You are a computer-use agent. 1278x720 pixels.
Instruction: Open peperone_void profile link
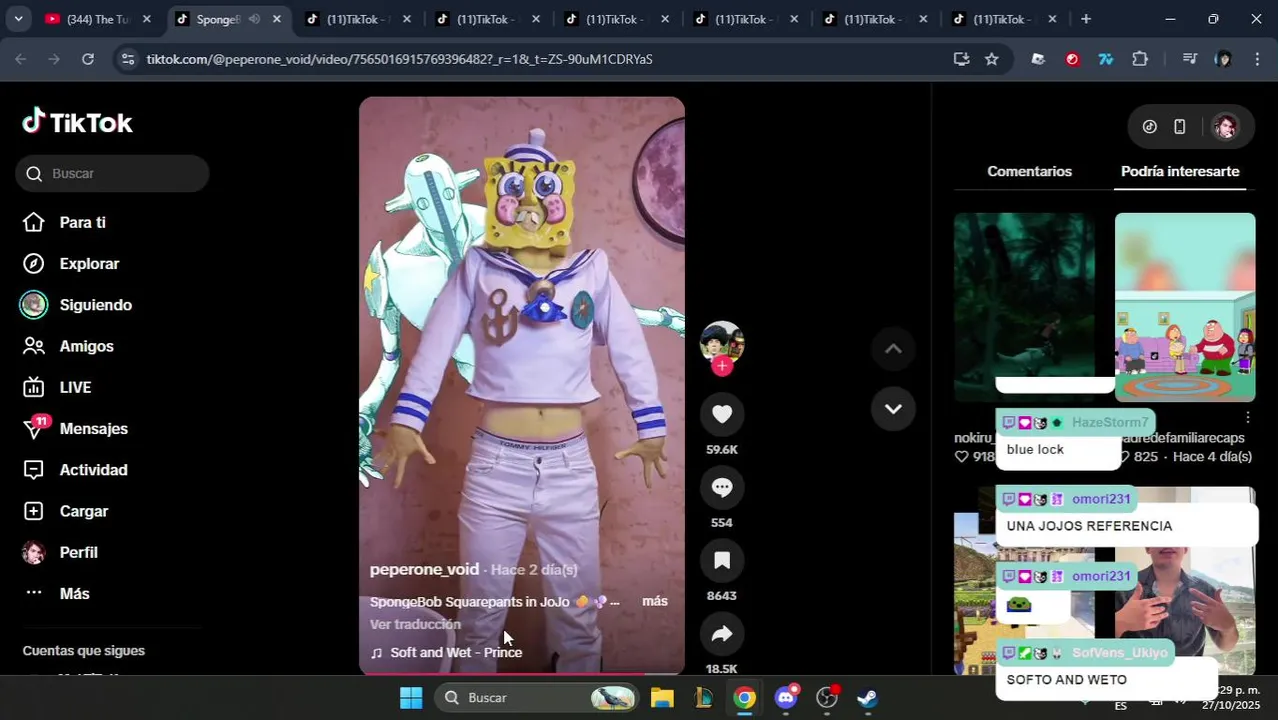click(x=424, y=569)
